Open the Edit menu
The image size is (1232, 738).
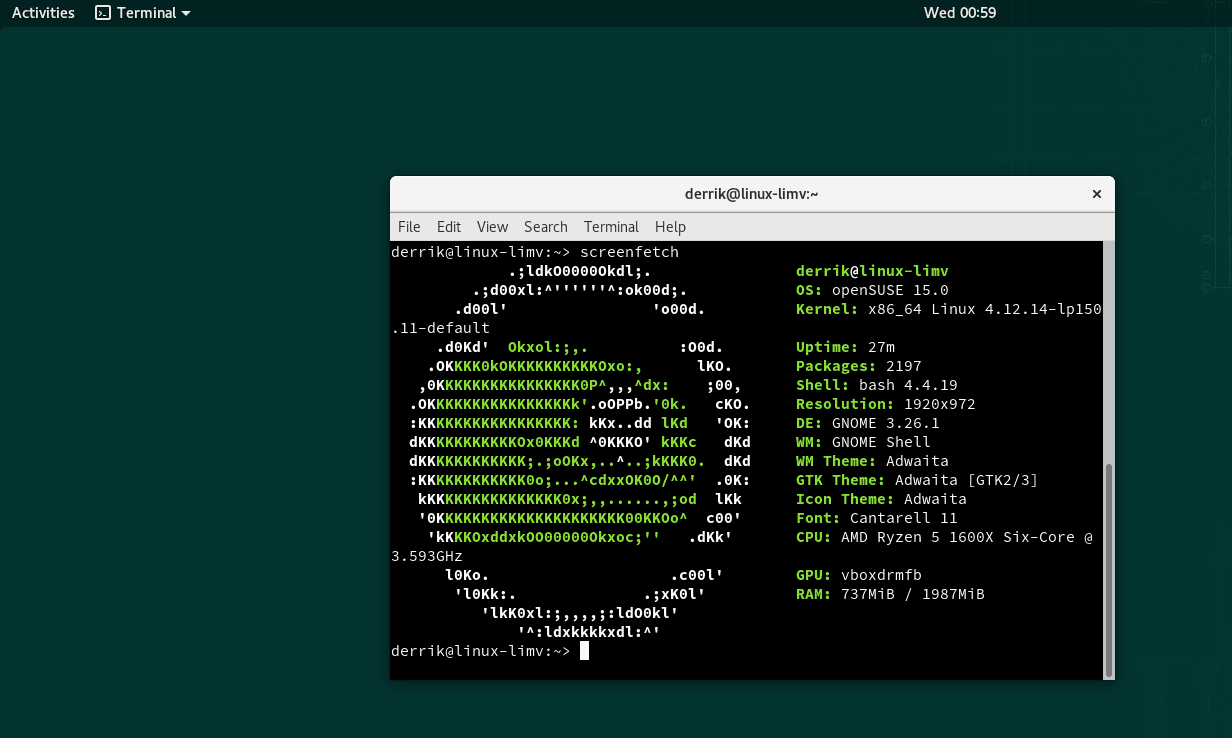point(449,227)
